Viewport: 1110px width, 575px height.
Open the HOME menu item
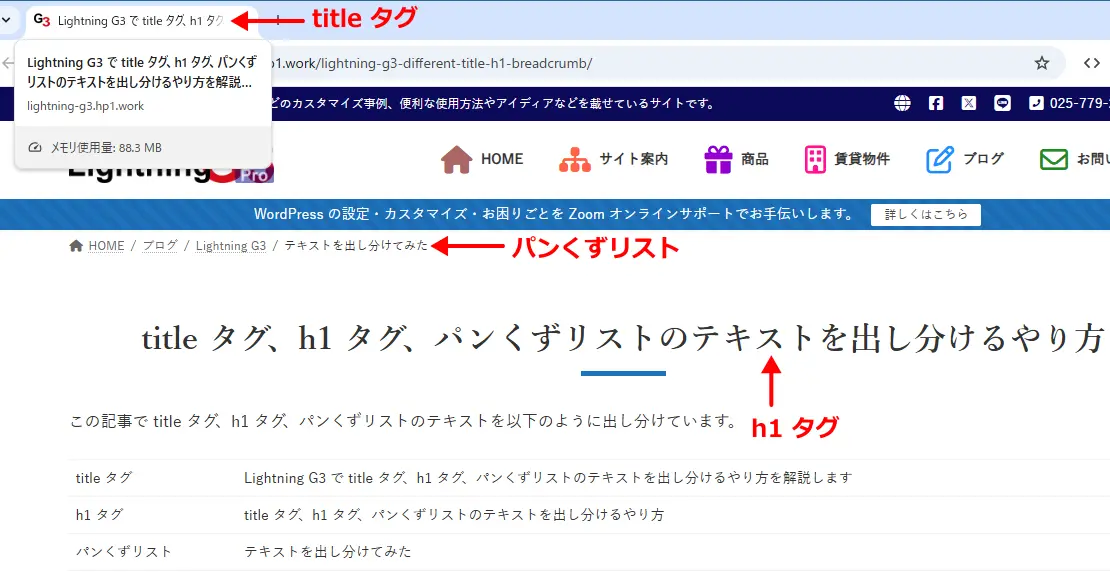(502, 159)
